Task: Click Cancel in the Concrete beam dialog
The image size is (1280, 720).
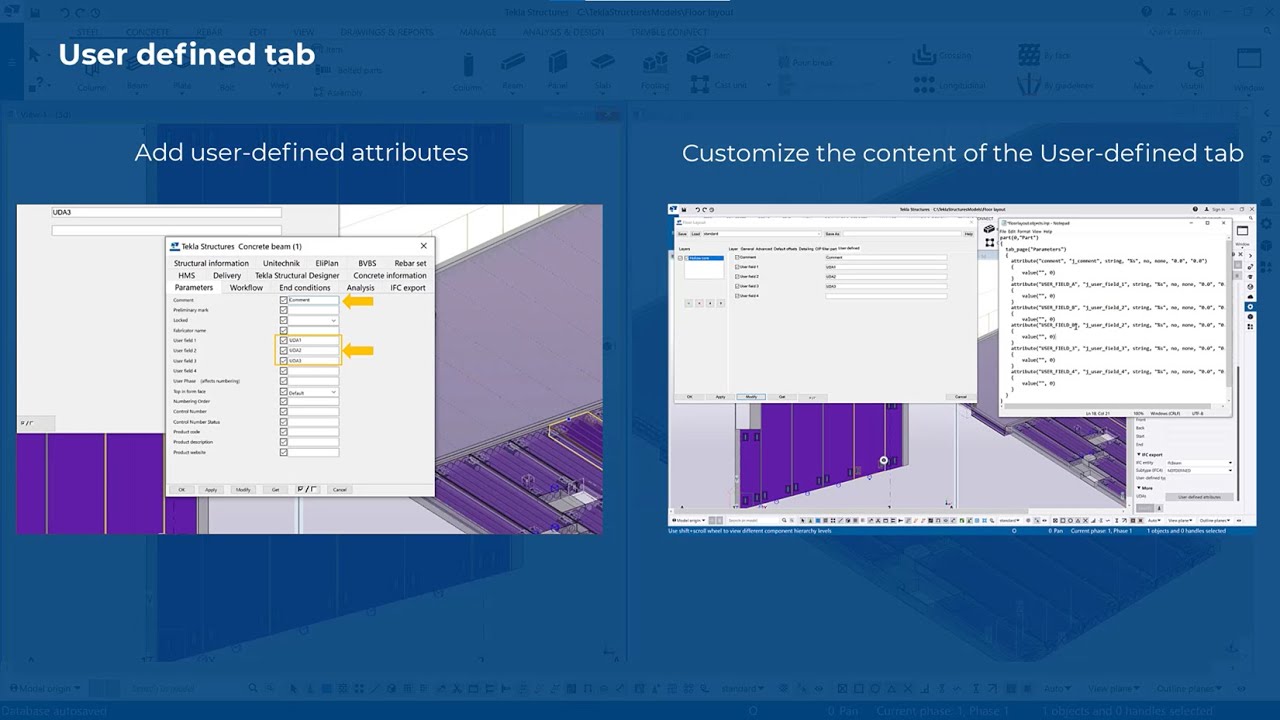Action: [x=340, y=489]
